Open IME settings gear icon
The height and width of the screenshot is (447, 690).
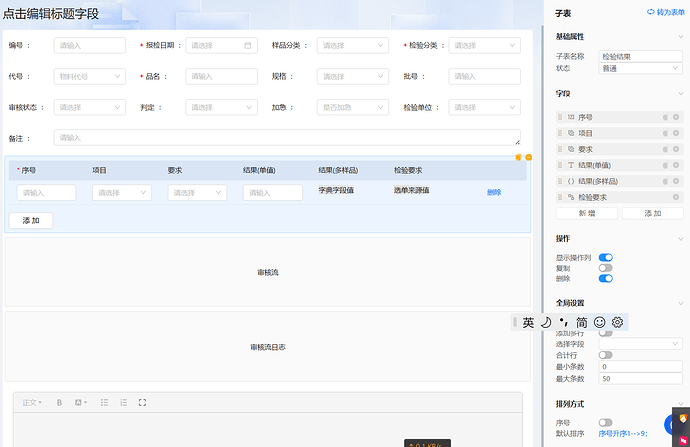[x=618, y=322]
